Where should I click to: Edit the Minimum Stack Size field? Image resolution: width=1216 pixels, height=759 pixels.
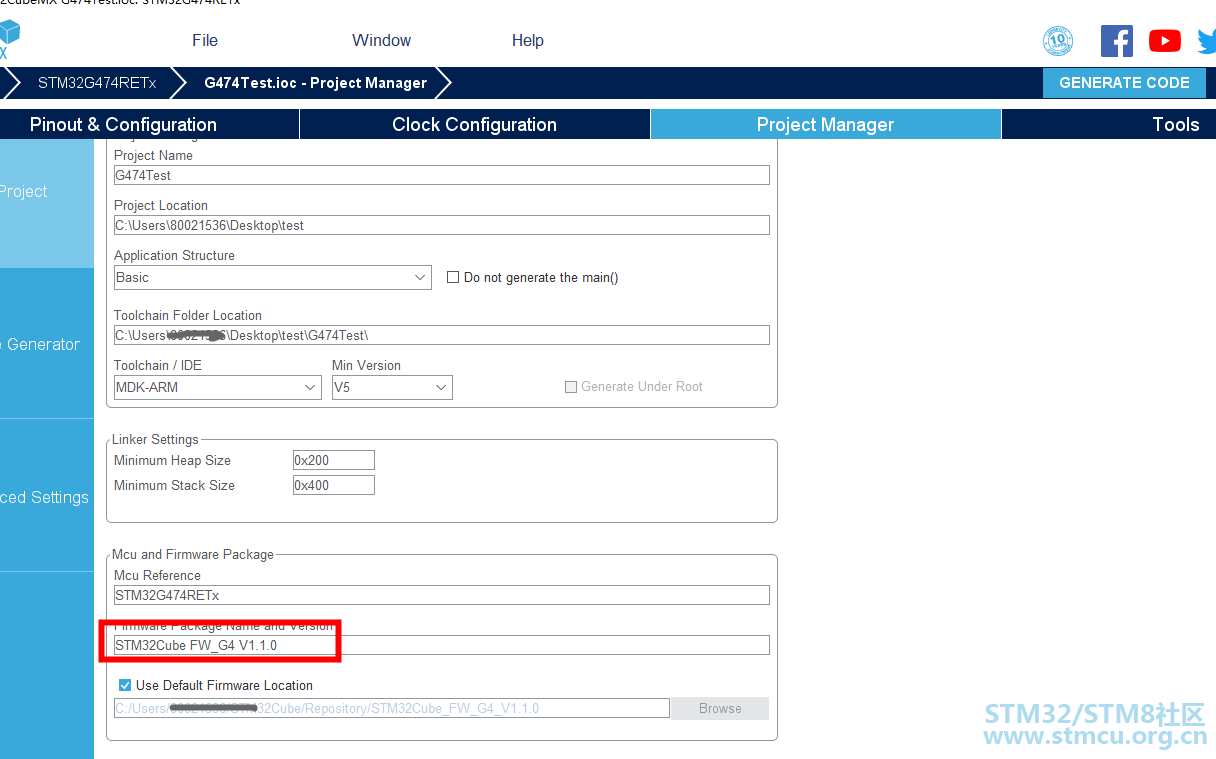334,485
